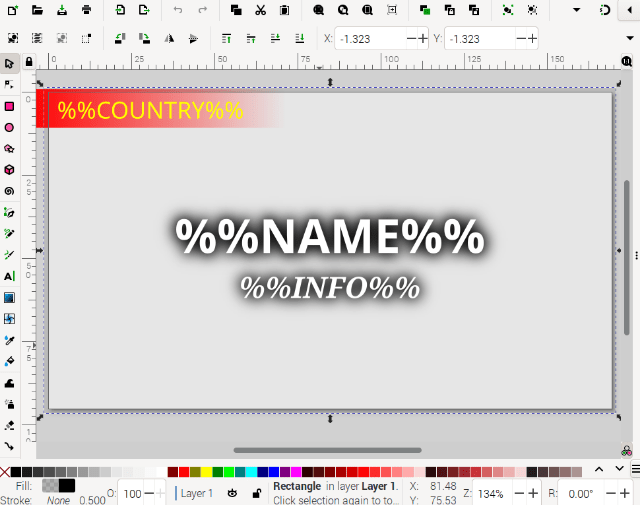Pick the yellow palette swatch
Viewport: 640px width, 505px height.
tap(207, 472)
